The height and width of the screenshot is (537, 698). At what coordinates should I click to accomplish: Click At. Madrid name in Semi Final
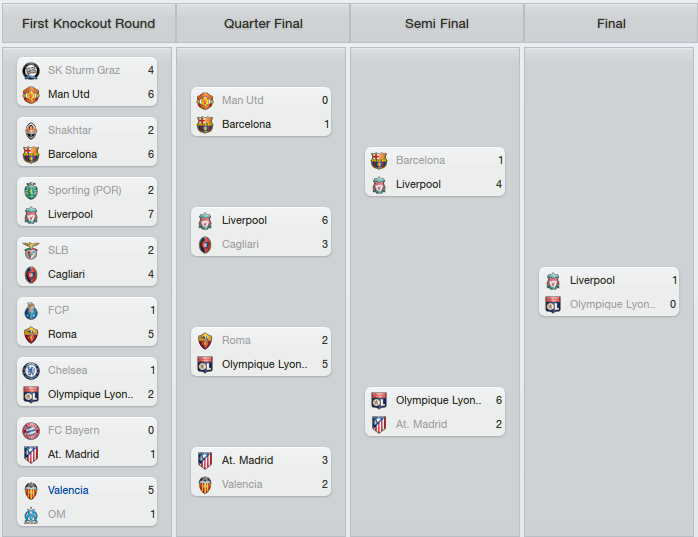tap(421, 424)
